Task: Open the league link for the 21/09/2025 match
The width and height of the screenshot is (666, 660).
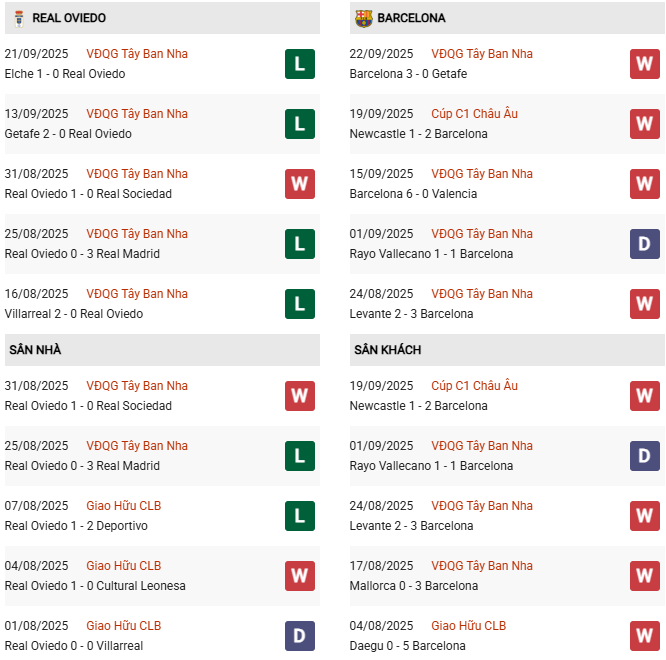Action: [x=137, y=54]
